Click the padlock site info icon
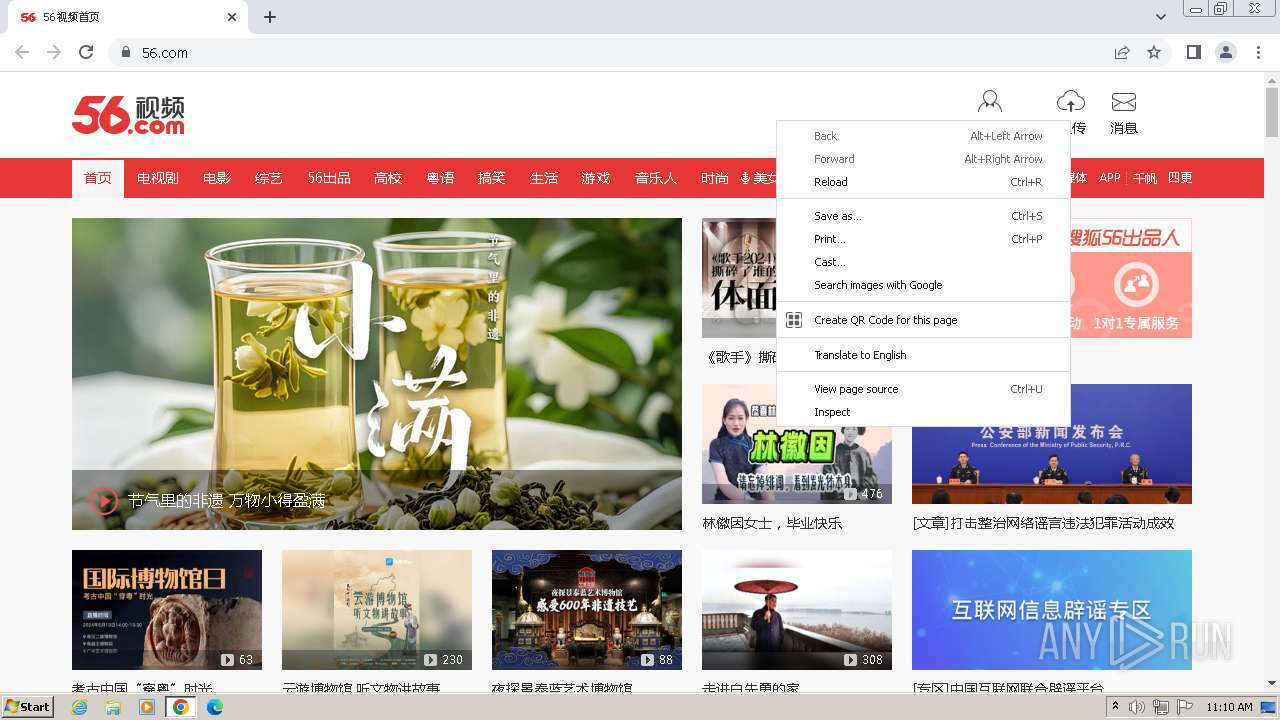This screenshot has height=720, width=1280. click(x=125, y=52)
